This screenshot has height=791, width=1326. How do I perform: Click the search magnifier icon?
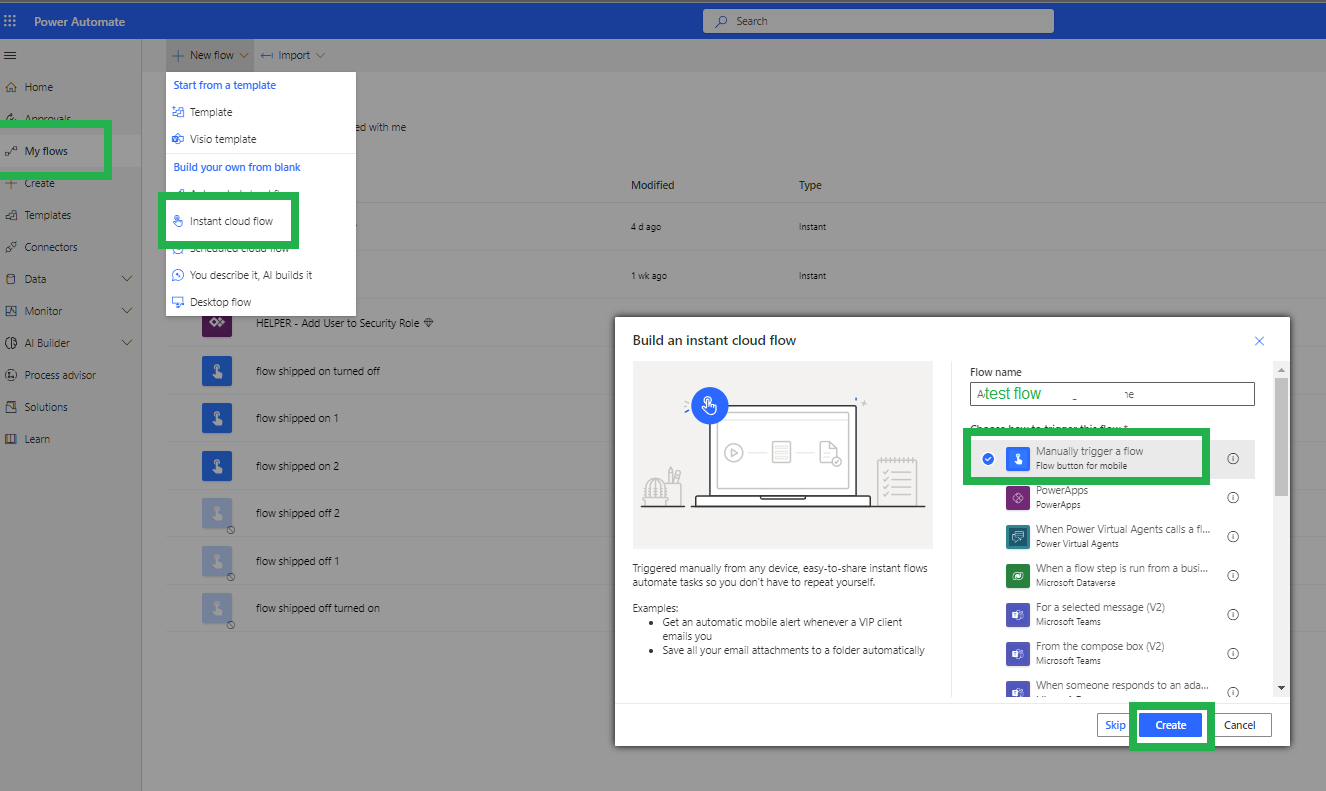[x=720, y=20]
